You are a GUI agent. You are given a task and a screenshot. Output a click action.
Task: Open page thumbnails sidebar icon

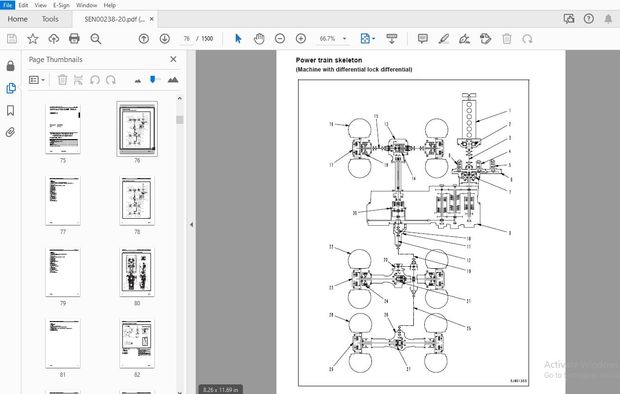(11, 88)
